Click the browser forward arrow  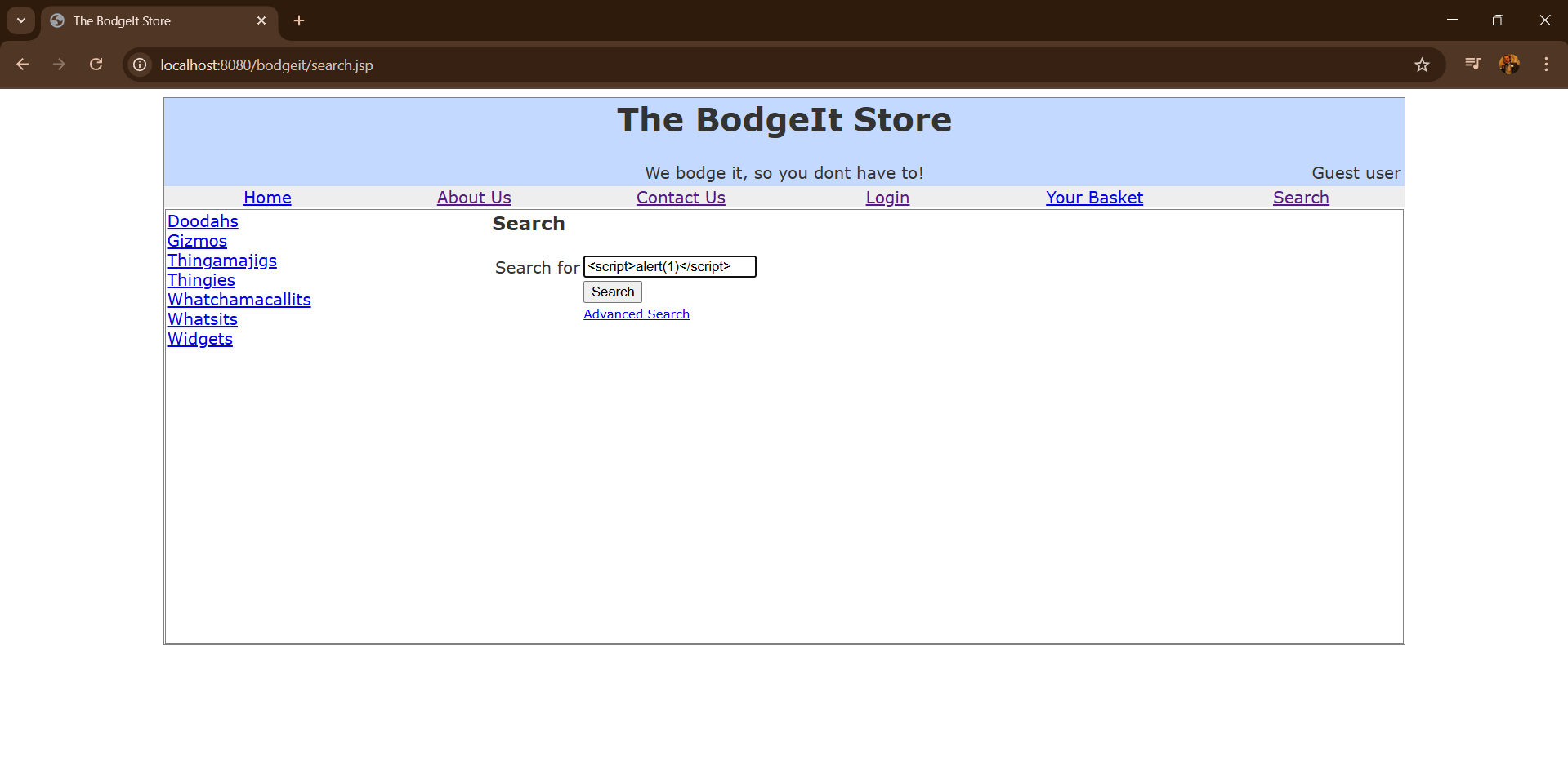[59, 65]
